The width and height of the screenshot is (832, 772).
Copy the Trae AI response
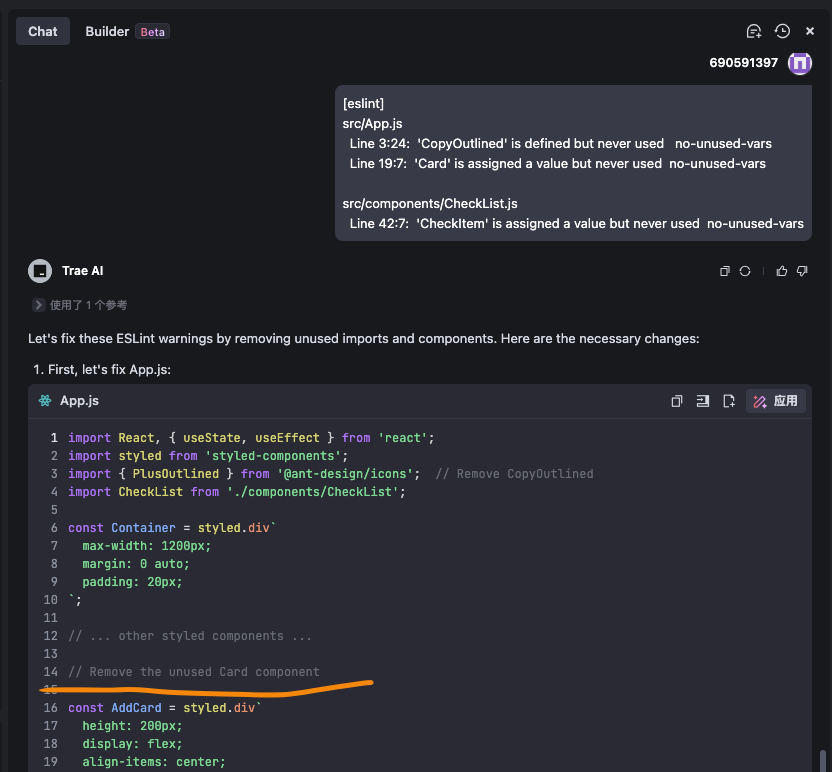pyautogui.click(x=725, y=271)
